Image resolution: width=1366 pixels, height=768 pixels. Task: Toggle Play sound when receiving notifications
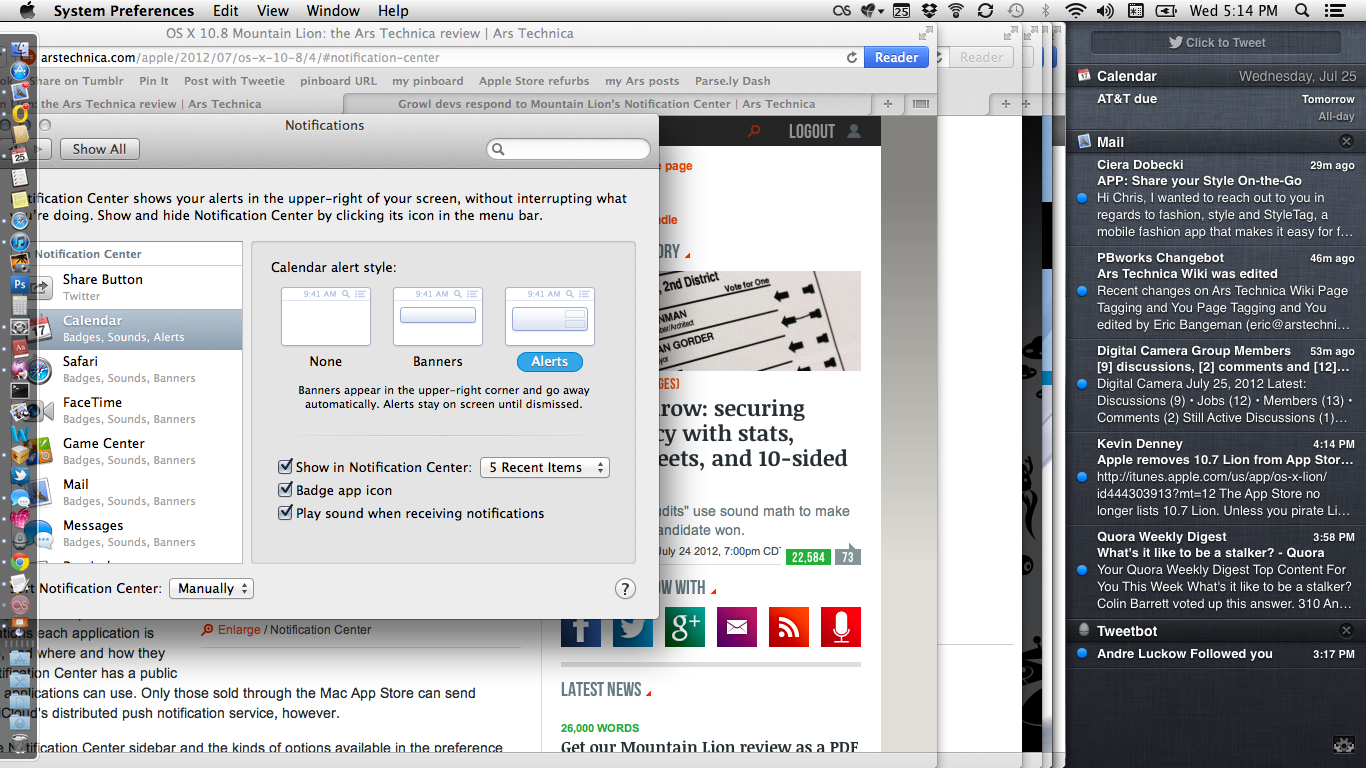285,513
